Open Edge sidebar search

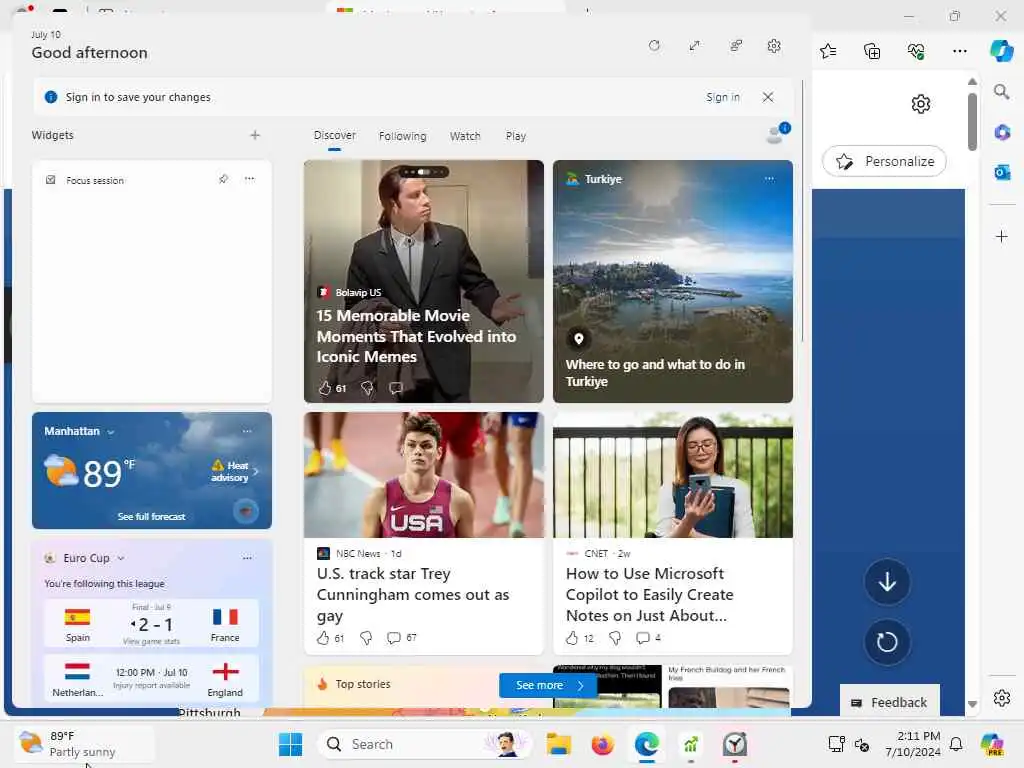(x=1002, y=92)
